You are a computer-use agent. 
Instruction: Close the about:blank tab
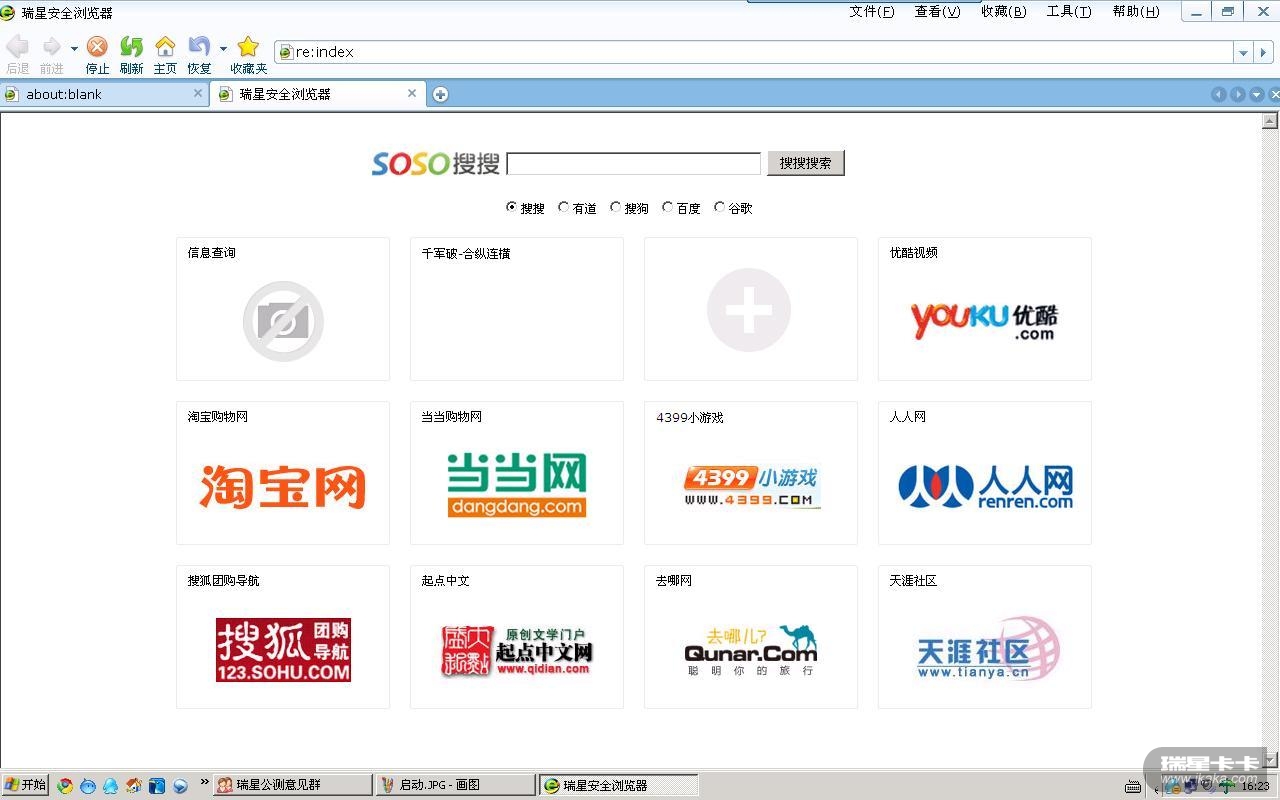coord(198,93)
